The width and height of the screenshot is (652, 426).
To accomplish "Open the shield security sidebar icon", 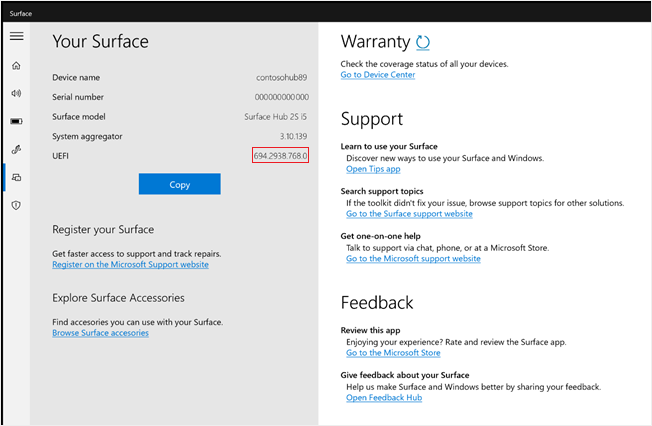I will [16, 205].
